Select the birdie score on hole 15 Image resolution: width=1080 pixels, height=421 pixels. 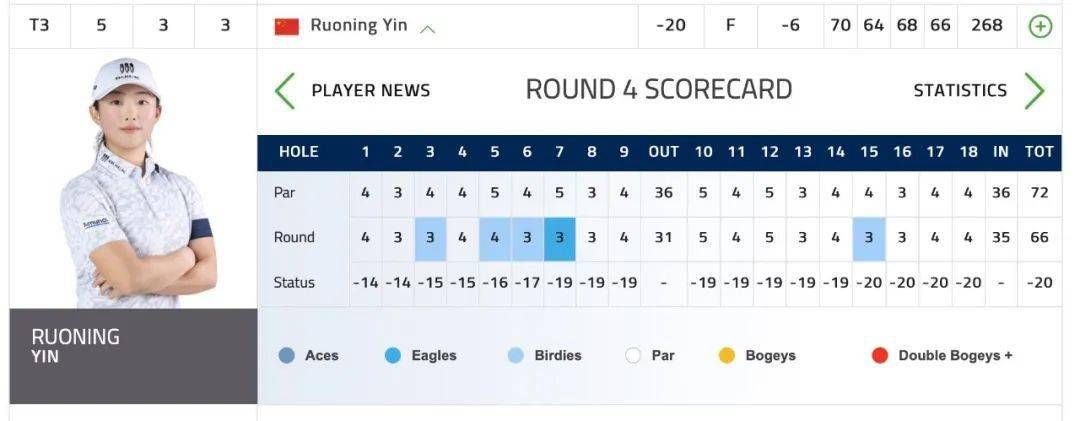click(x=869, y=238)
